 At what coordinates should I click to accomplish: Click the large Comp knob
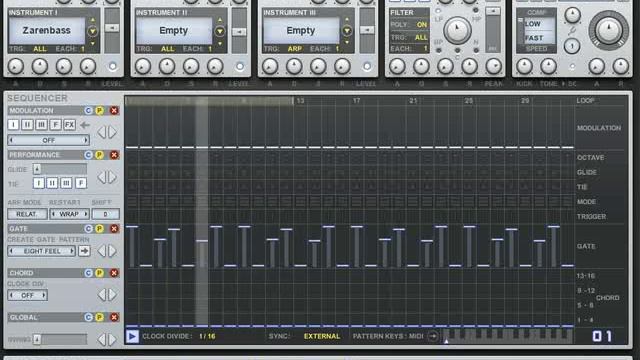click(608, 30)
